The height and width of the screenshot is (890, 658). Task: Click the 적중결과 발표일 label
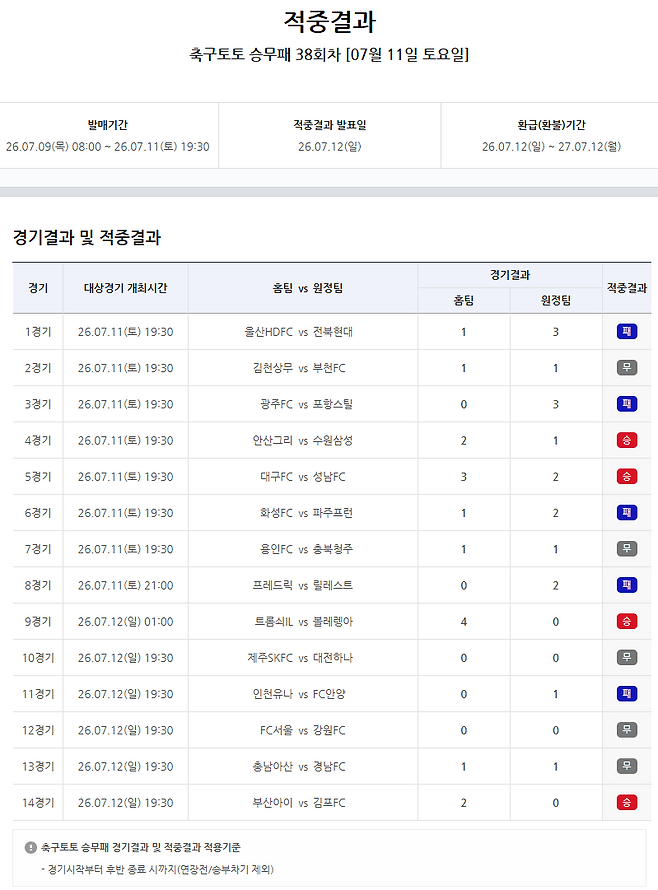pyautogui.click(x=329, y=125)
